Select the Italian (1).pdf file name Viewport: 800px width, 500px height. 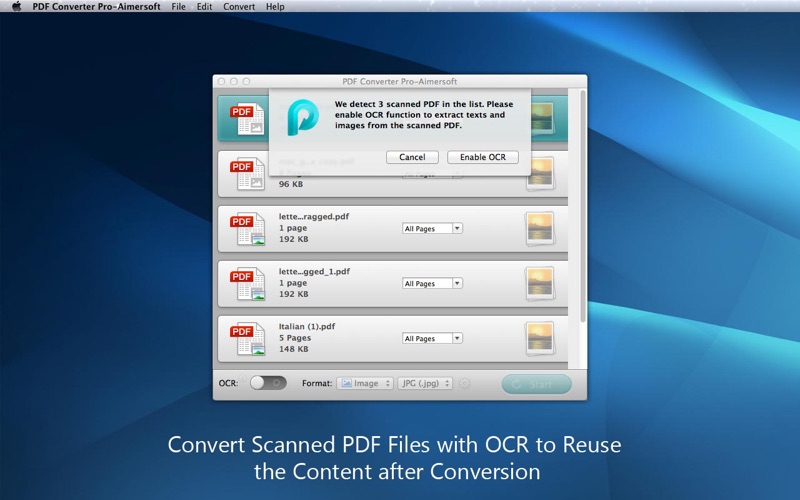tap(307, 327)
